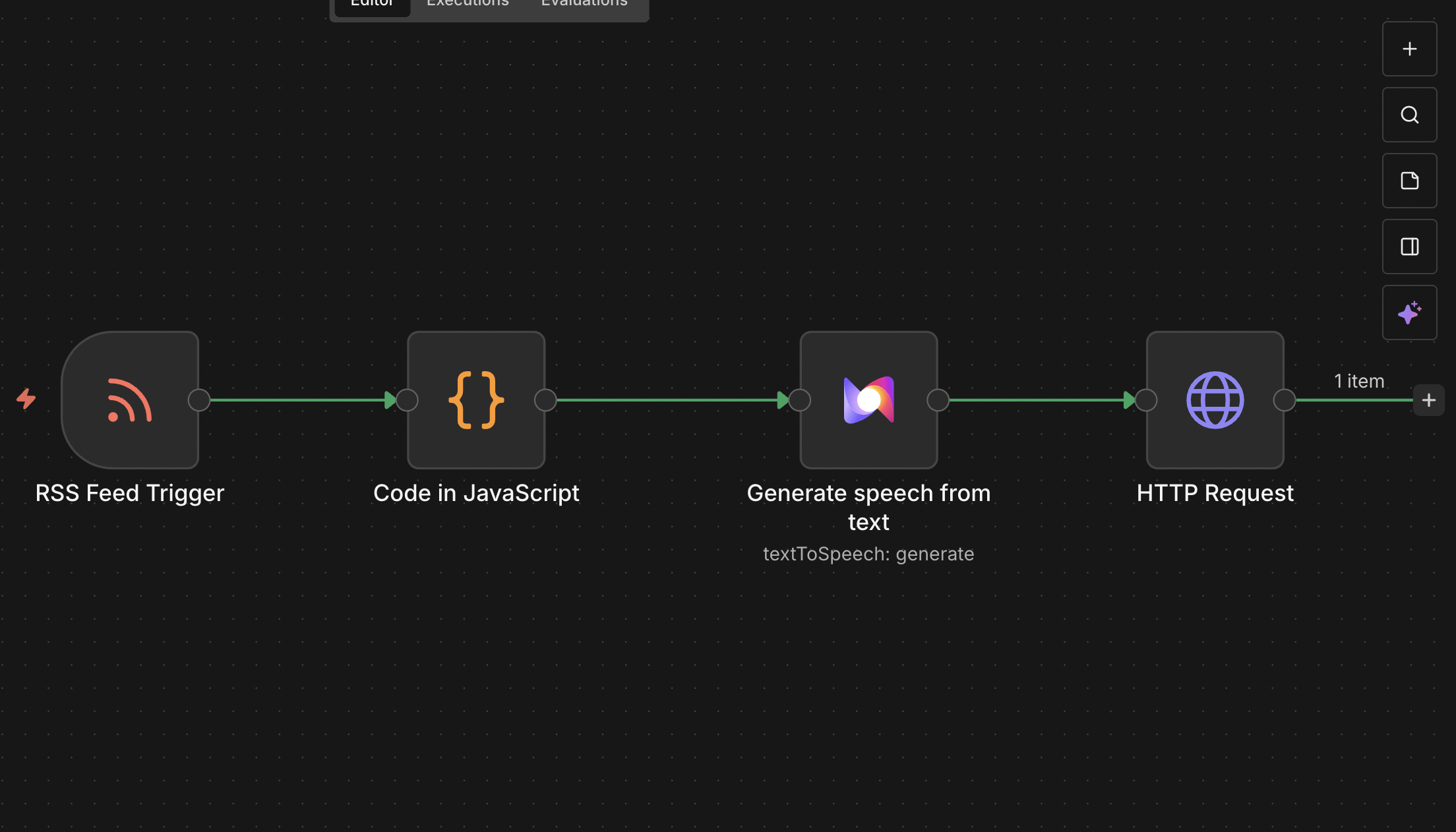Toggle the side panel via split-view icon
This screenshot has height=832, width=1456.
(x=1409, y=246)
